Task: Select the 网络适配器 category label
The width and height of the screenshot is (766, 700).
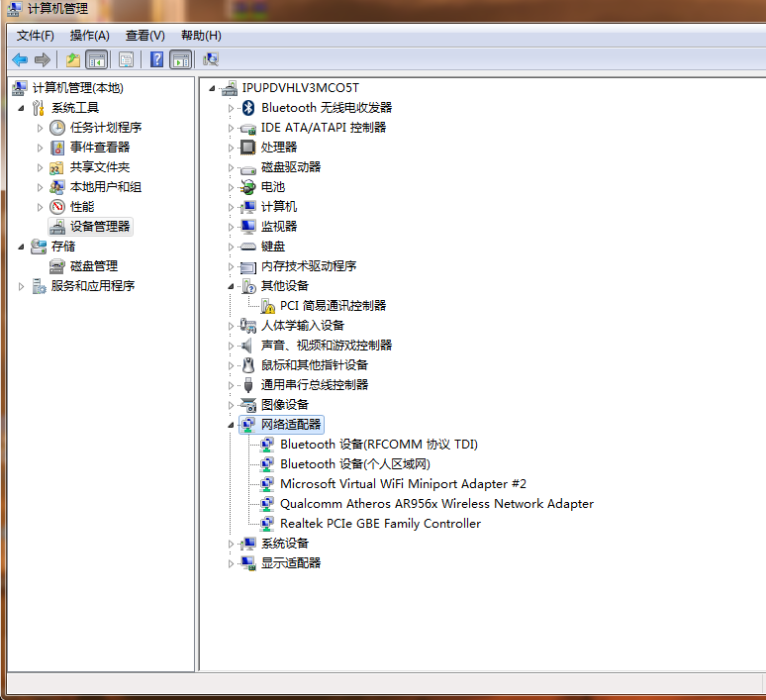Action: pyautogui.click(x=291, y=424)
